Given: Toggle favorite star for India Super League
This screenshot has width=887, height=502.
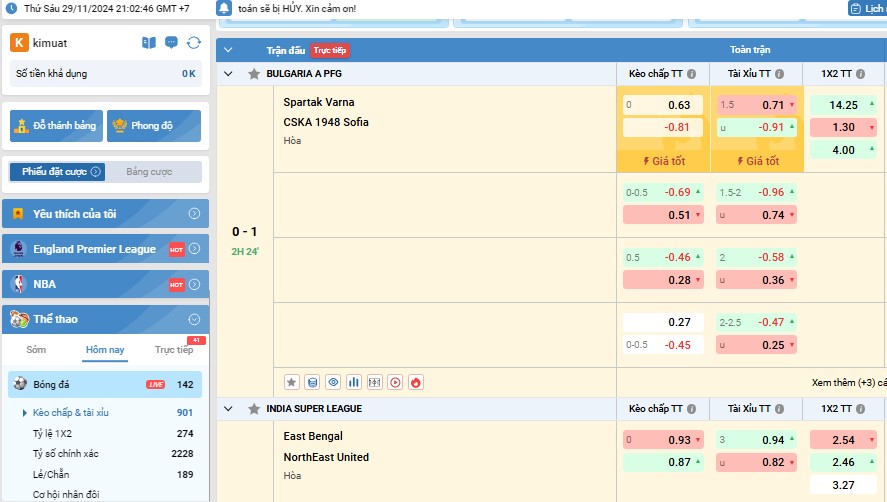Looking at the screenshot, I should [254, 409].
